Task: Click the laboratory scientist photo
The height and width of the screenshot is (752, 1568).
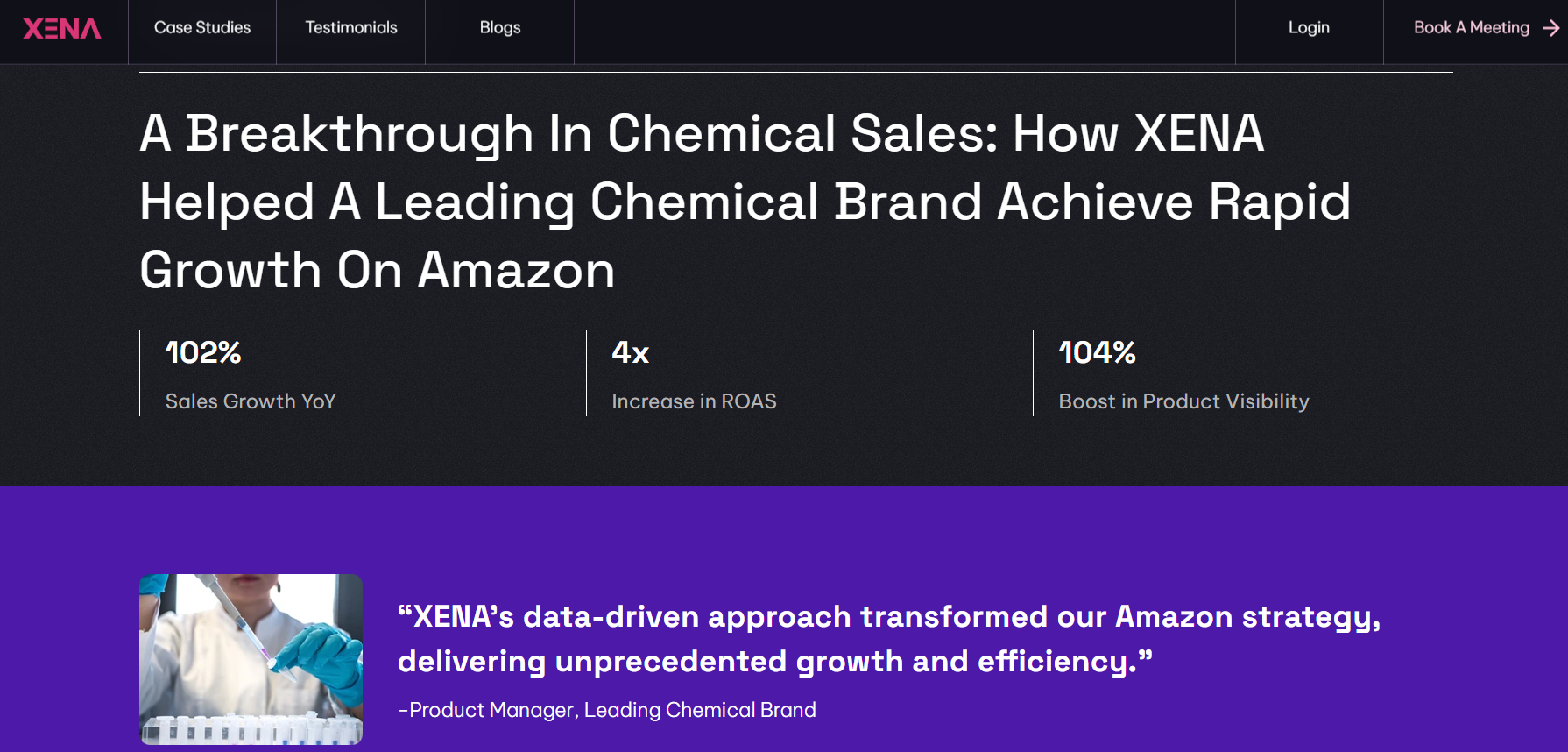Action: [x=250, y=658]
